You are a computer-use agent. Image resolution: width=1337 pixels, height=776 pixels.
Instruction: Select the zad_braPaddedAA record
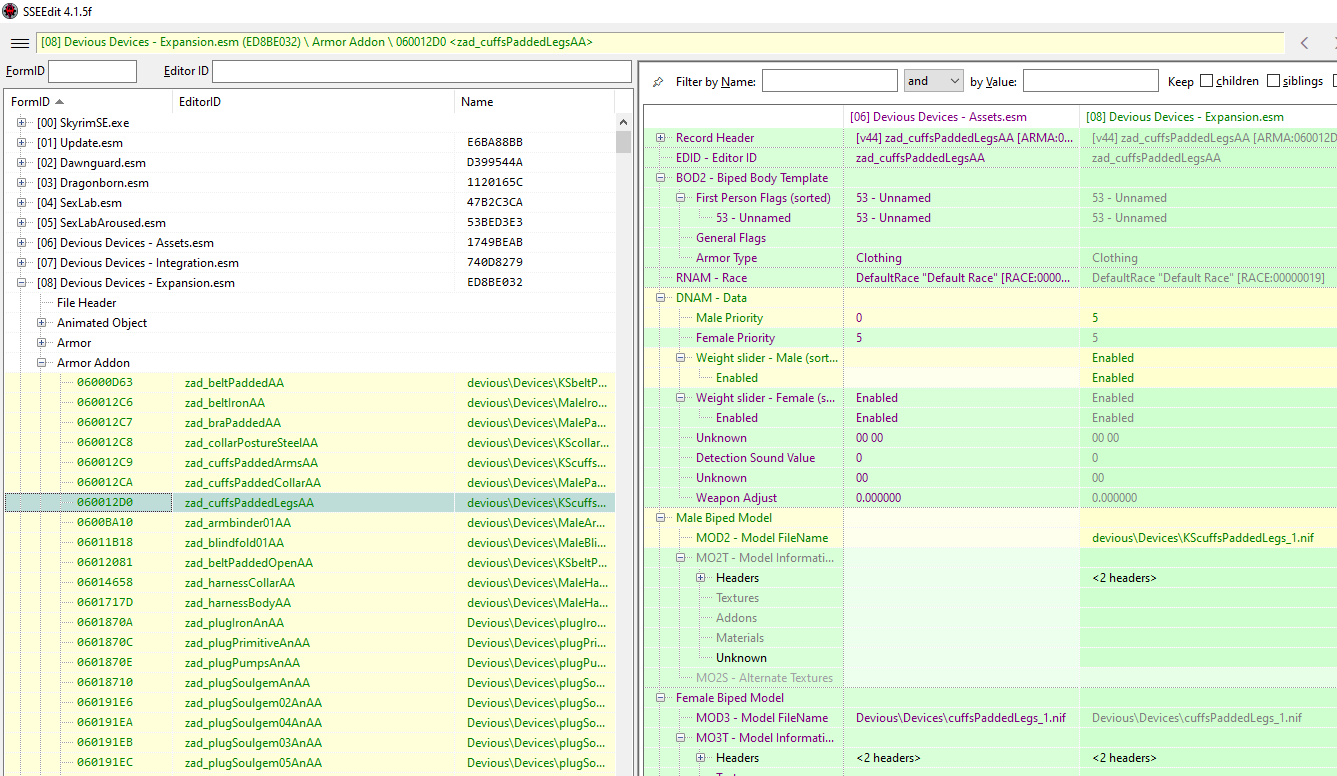tap(310, 423)
